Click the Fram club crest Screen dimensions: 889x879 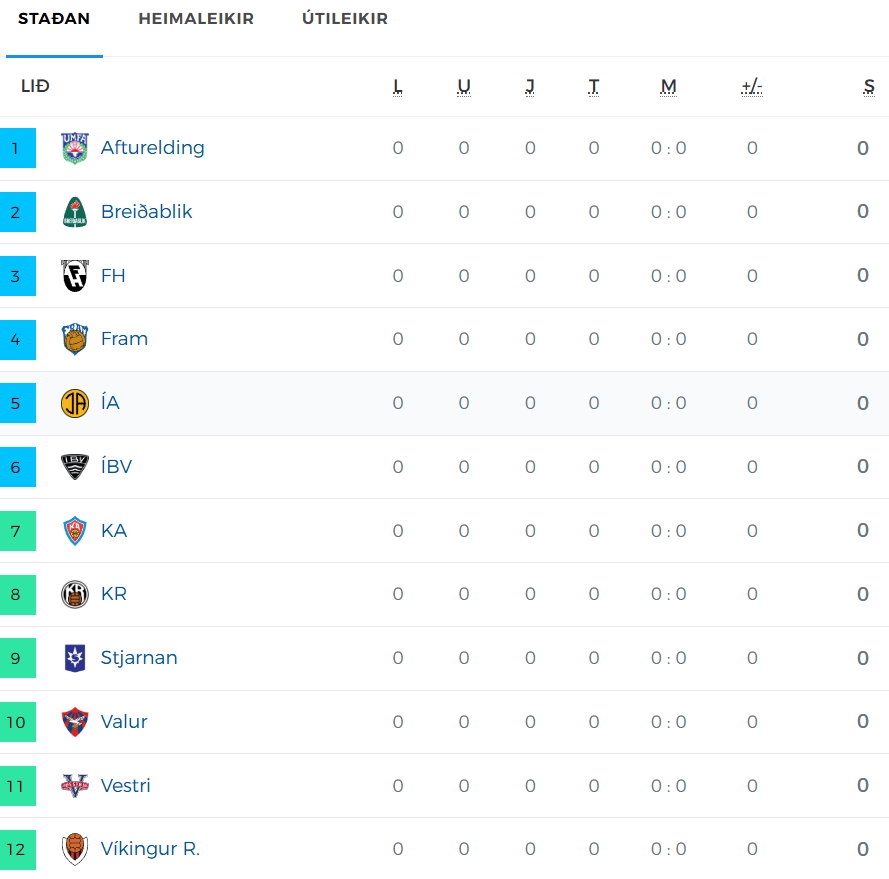pos(75,339)
